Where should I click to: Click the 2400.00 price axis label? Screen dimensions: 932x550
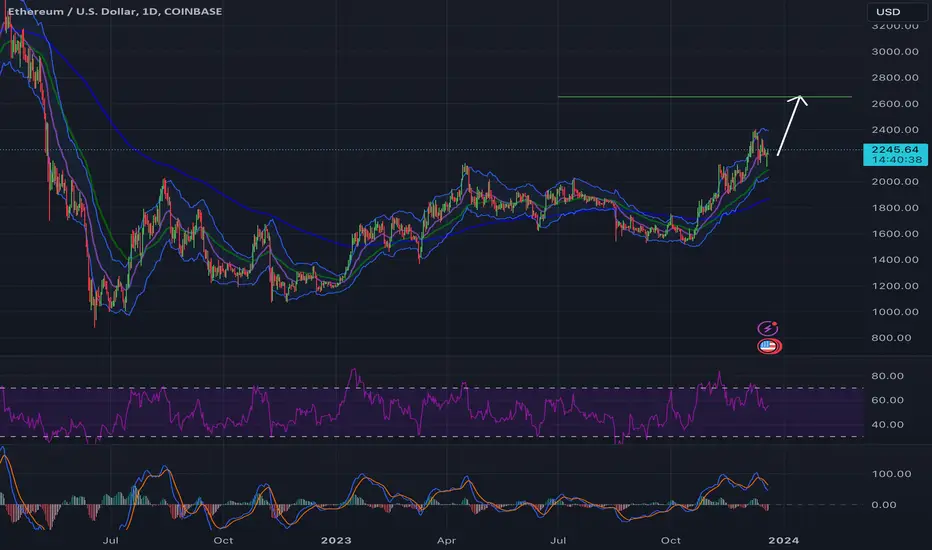[895, 130]
